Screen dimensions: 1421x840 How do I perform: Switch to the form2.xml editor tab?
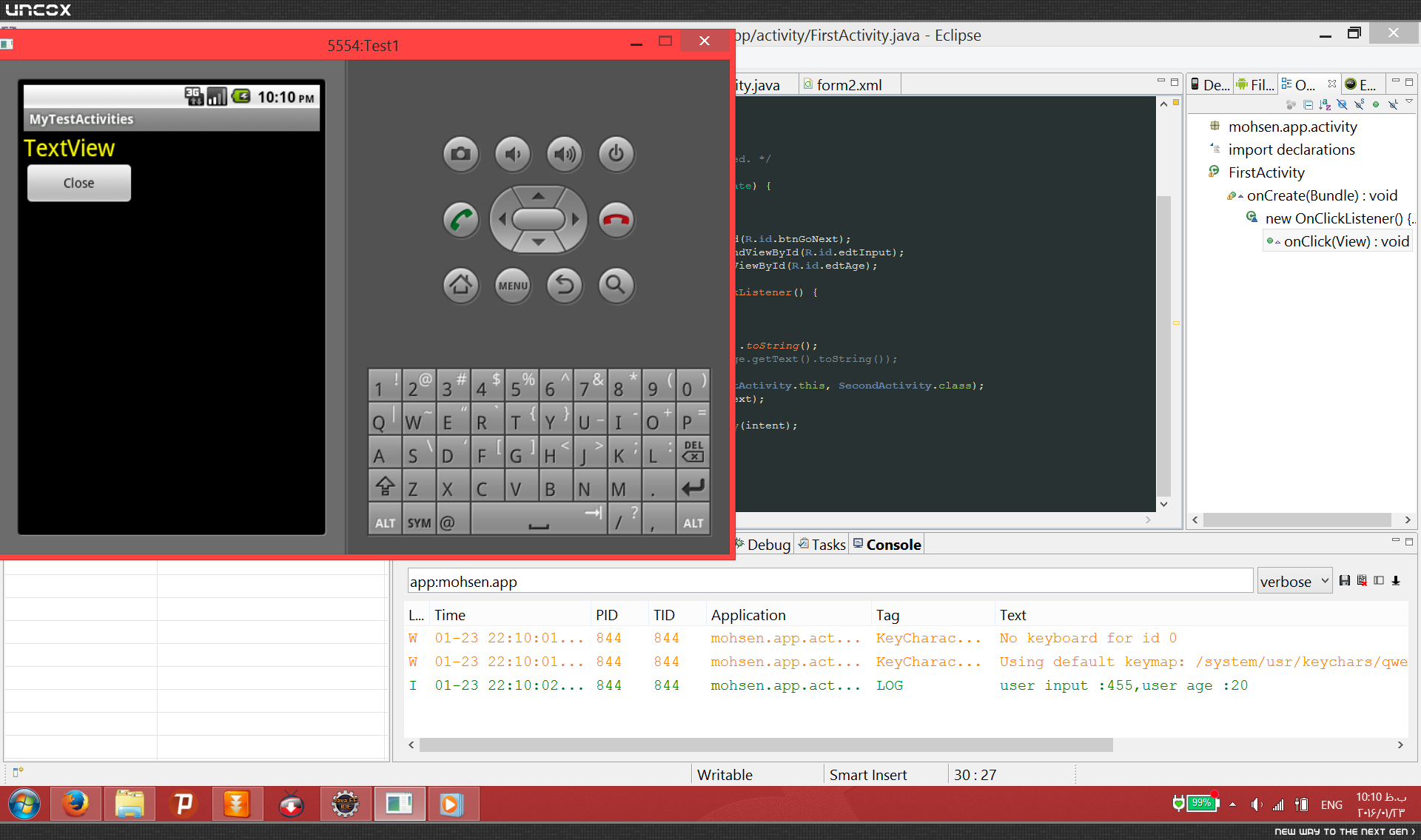pos(850,85)
